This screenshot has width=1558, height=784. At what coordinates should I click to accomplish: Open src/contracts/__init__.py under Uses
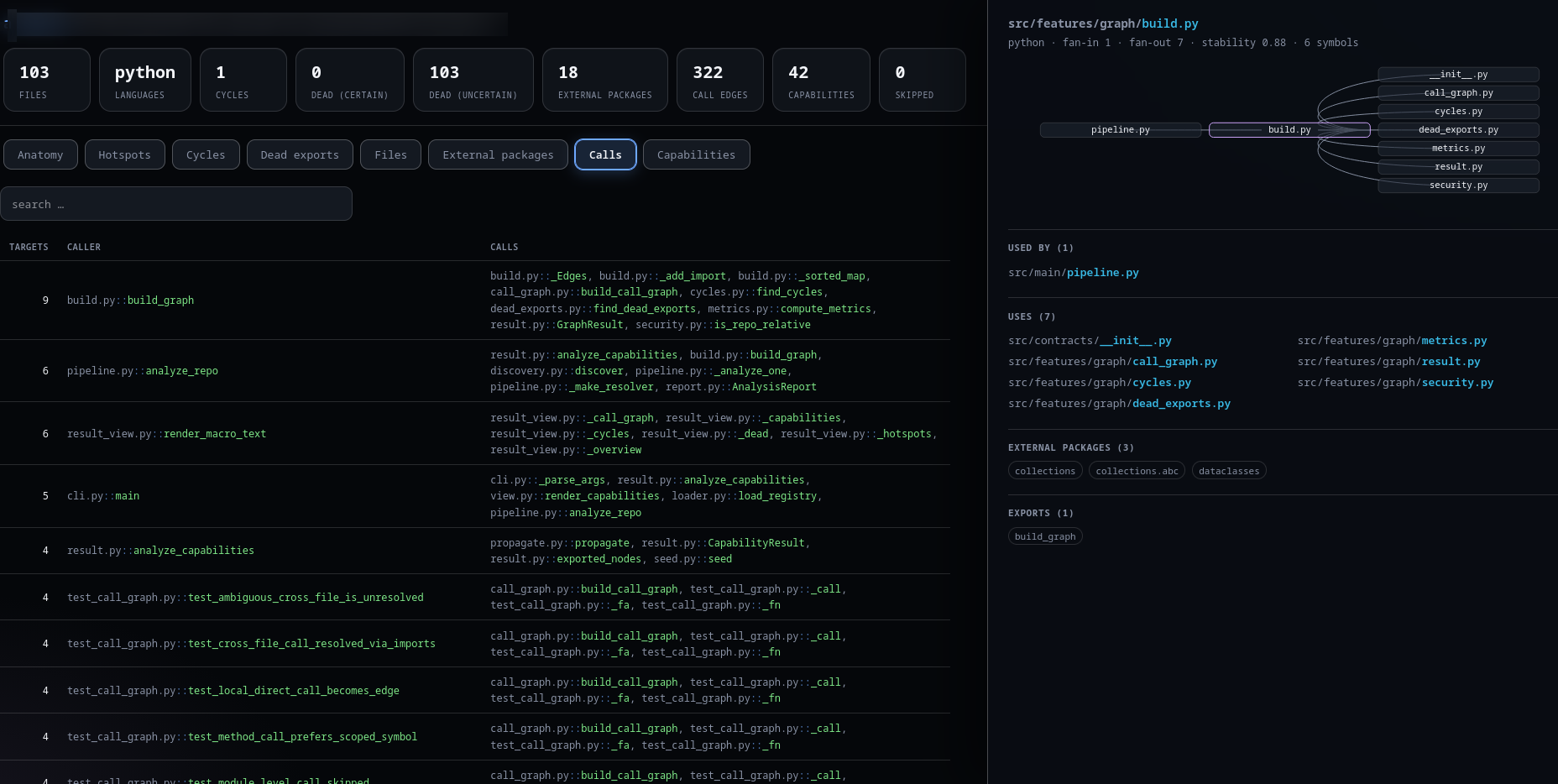tap(1090, 341)
